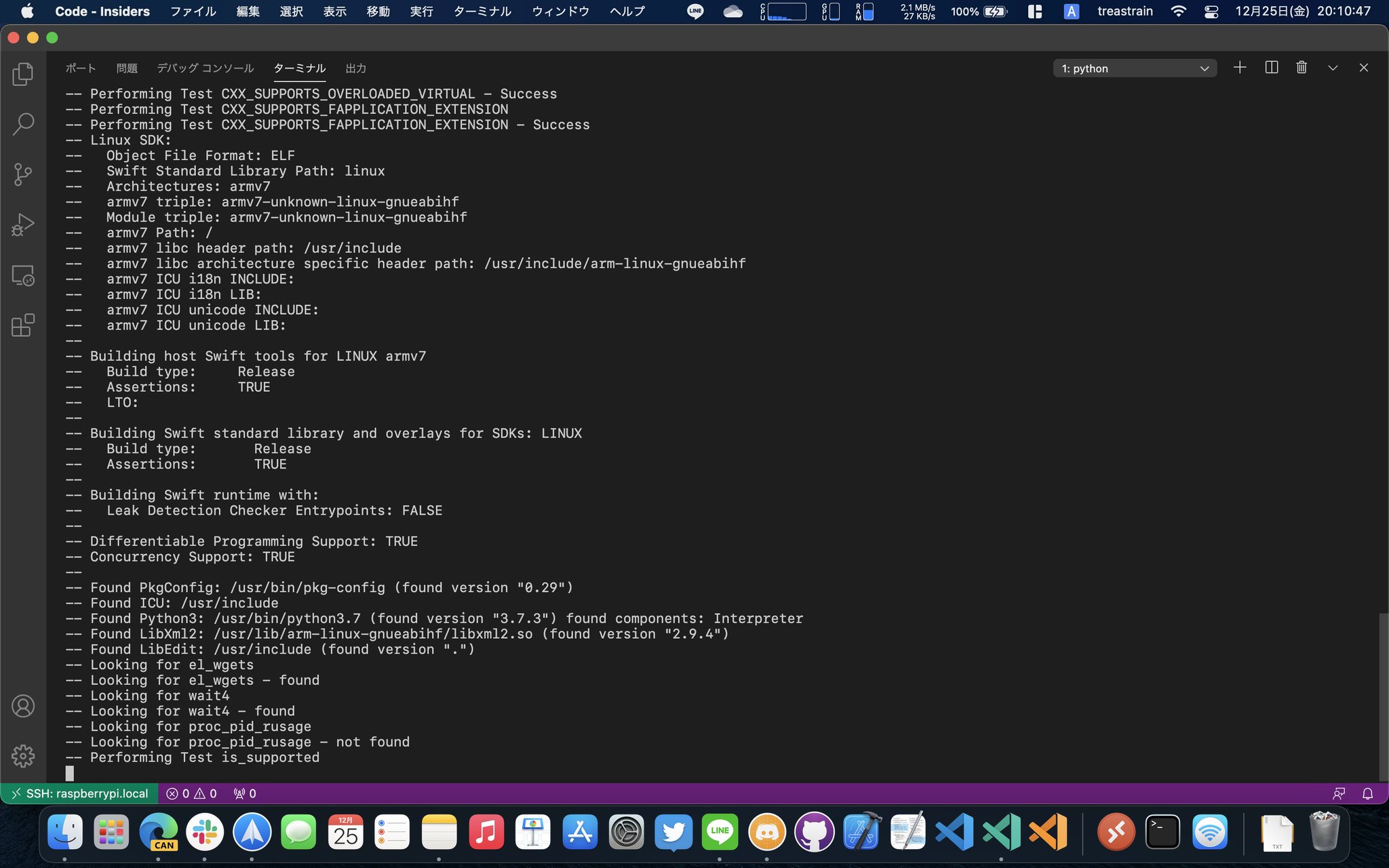The image size is (1389, 868).
Task: Split the terminal panel
Action: coord(1272,68)
